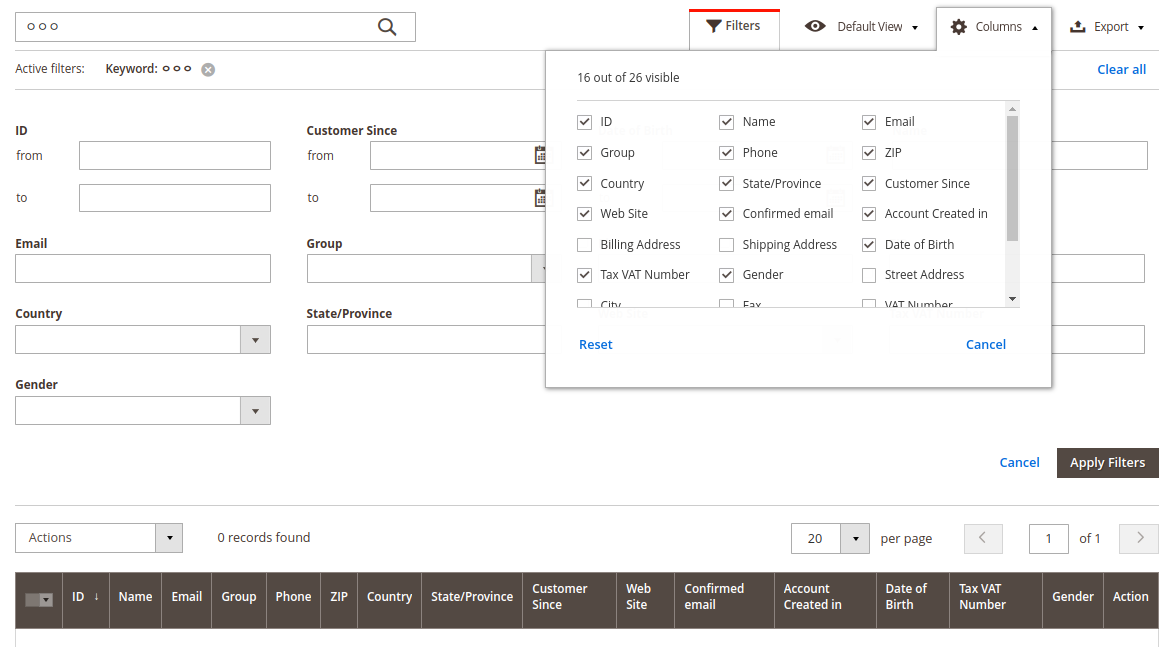Viewport: 1170px width, 647px height.
Task: Open the Default View dropdown
Action: 861,27
